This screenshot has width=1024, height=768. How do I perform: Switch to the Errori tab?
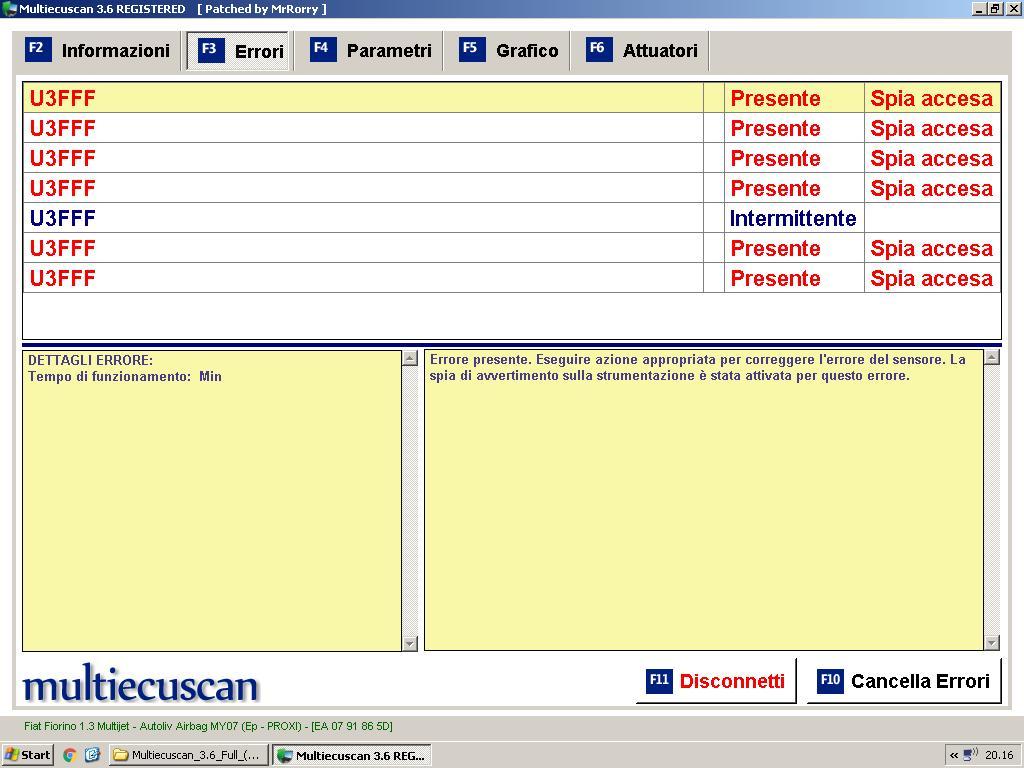241,51
